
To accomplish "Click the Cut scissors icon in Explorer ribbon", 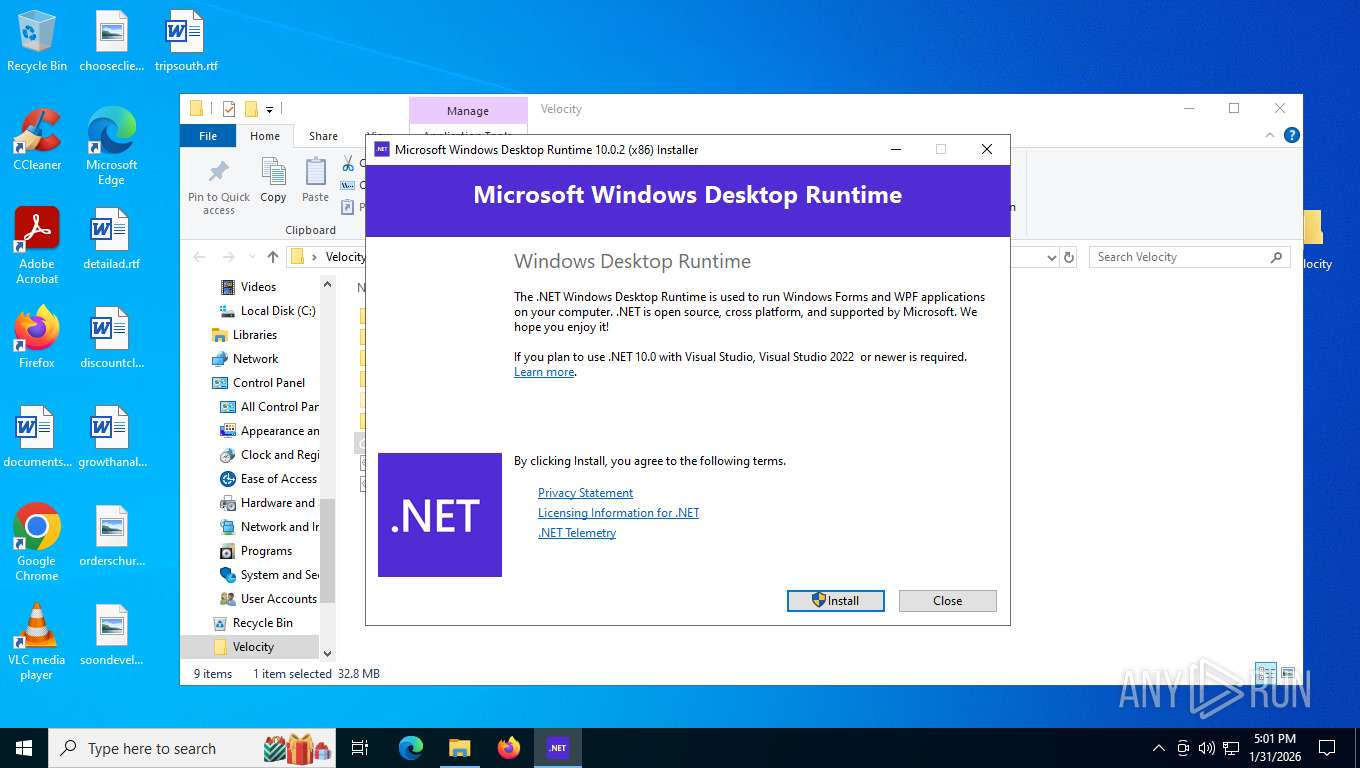I will coord(348,163).
